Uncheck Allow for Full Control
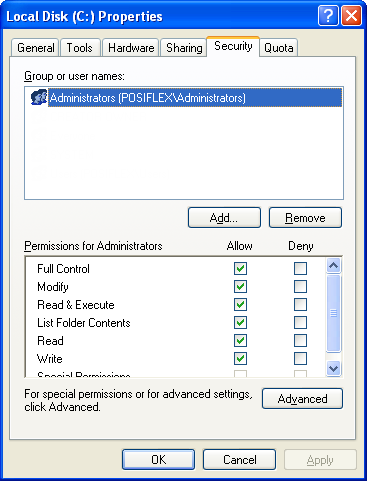This screenshot has height=481, width=367. click(x=240, y=268)
